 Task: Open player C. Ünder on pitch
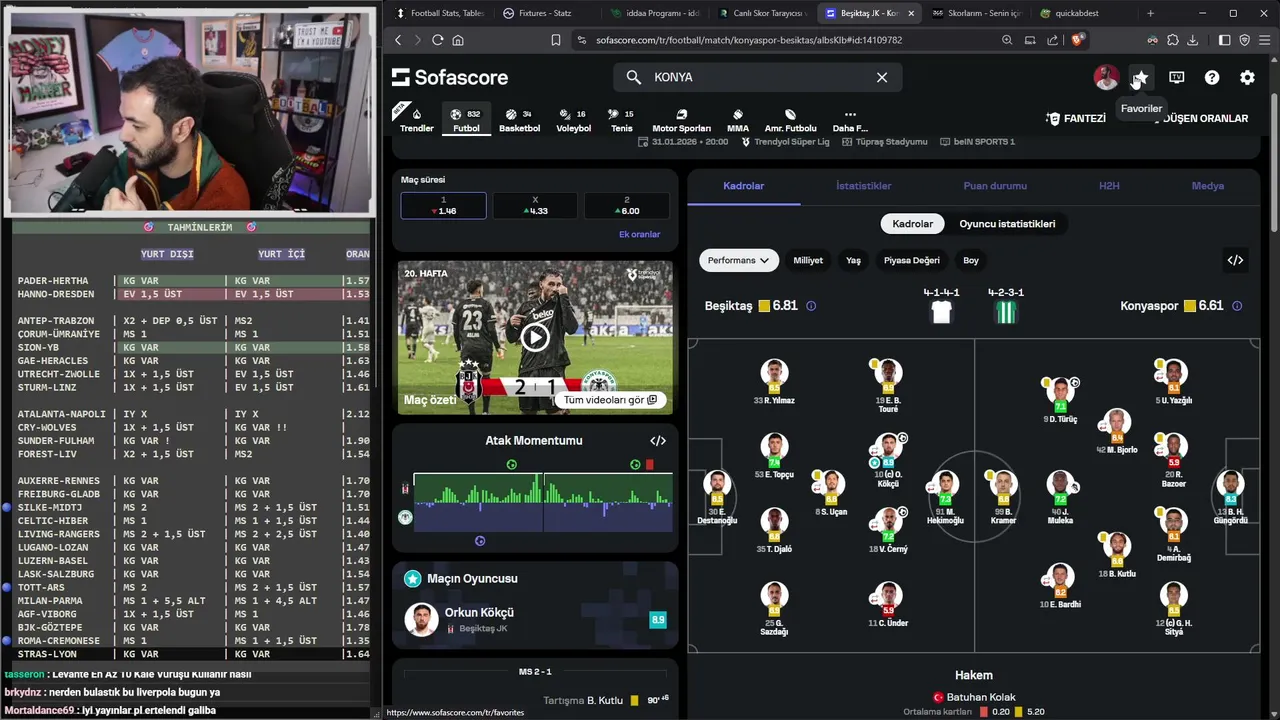coord(888,603)
